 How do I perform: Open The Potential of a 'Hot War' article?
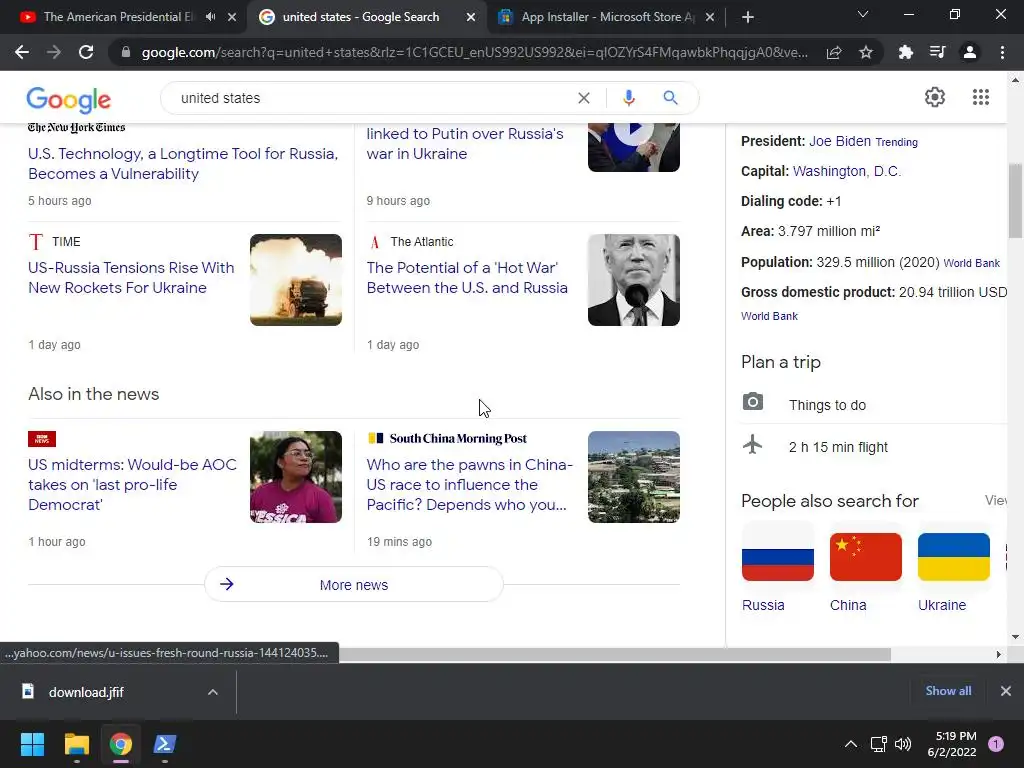click(x=467, y=278)
